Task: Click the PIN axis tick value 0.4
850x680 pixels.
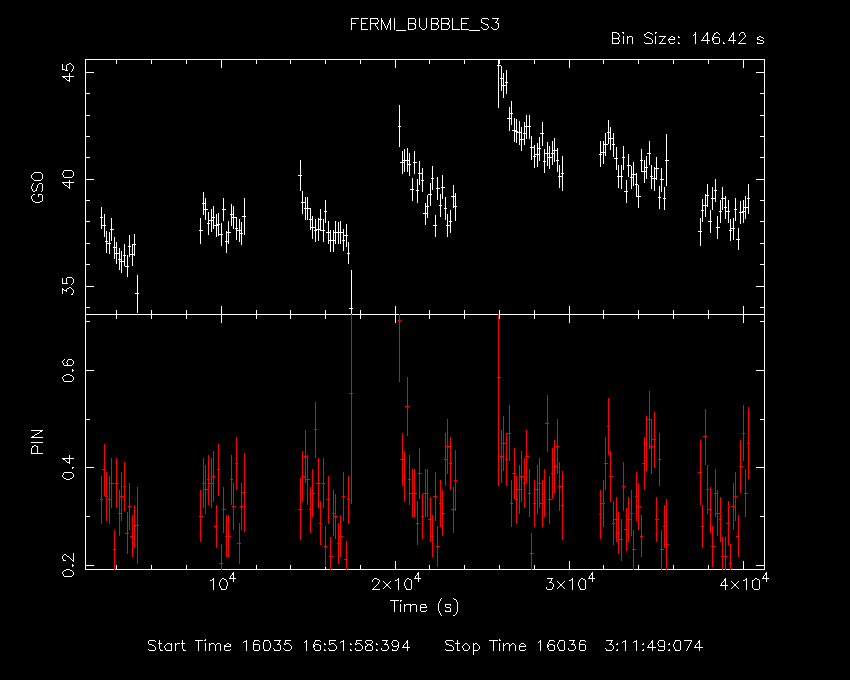Action: pos(69,467)
